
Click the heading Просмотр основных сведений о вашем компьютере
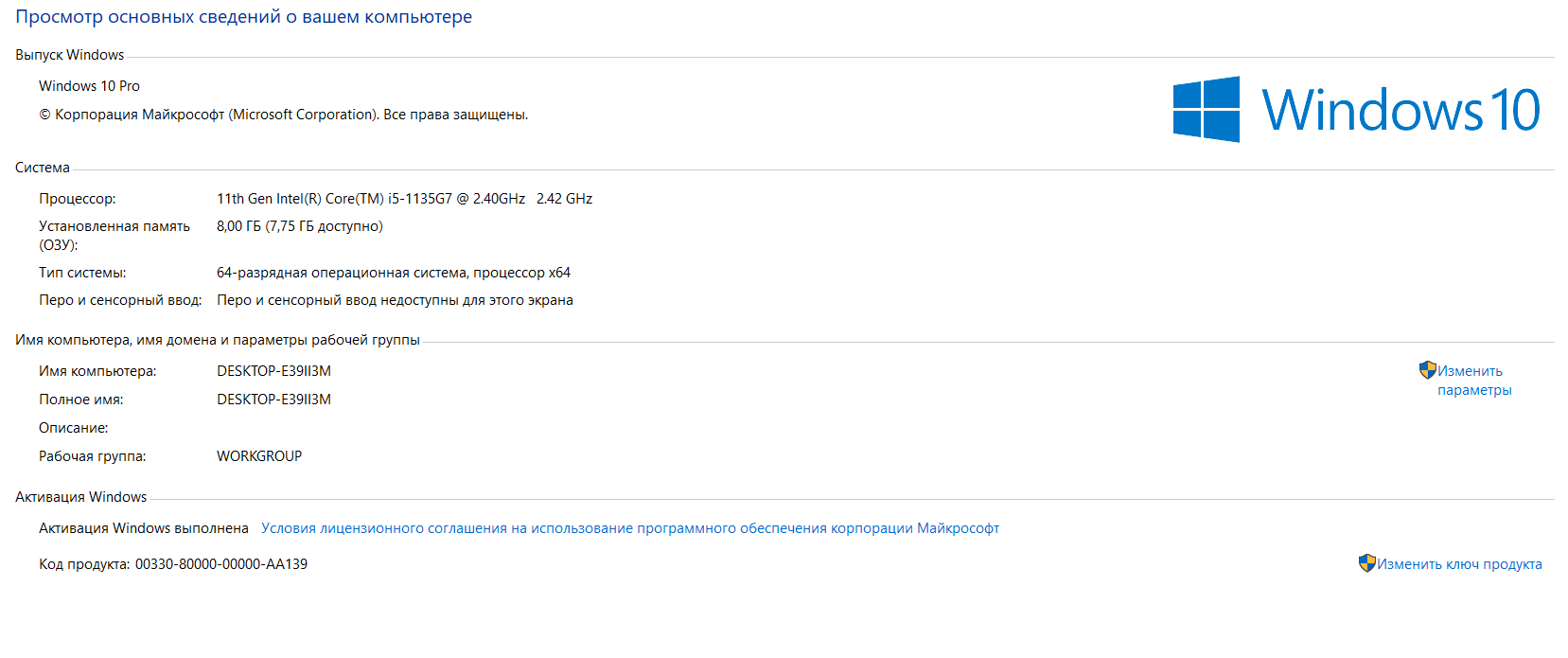243,17
